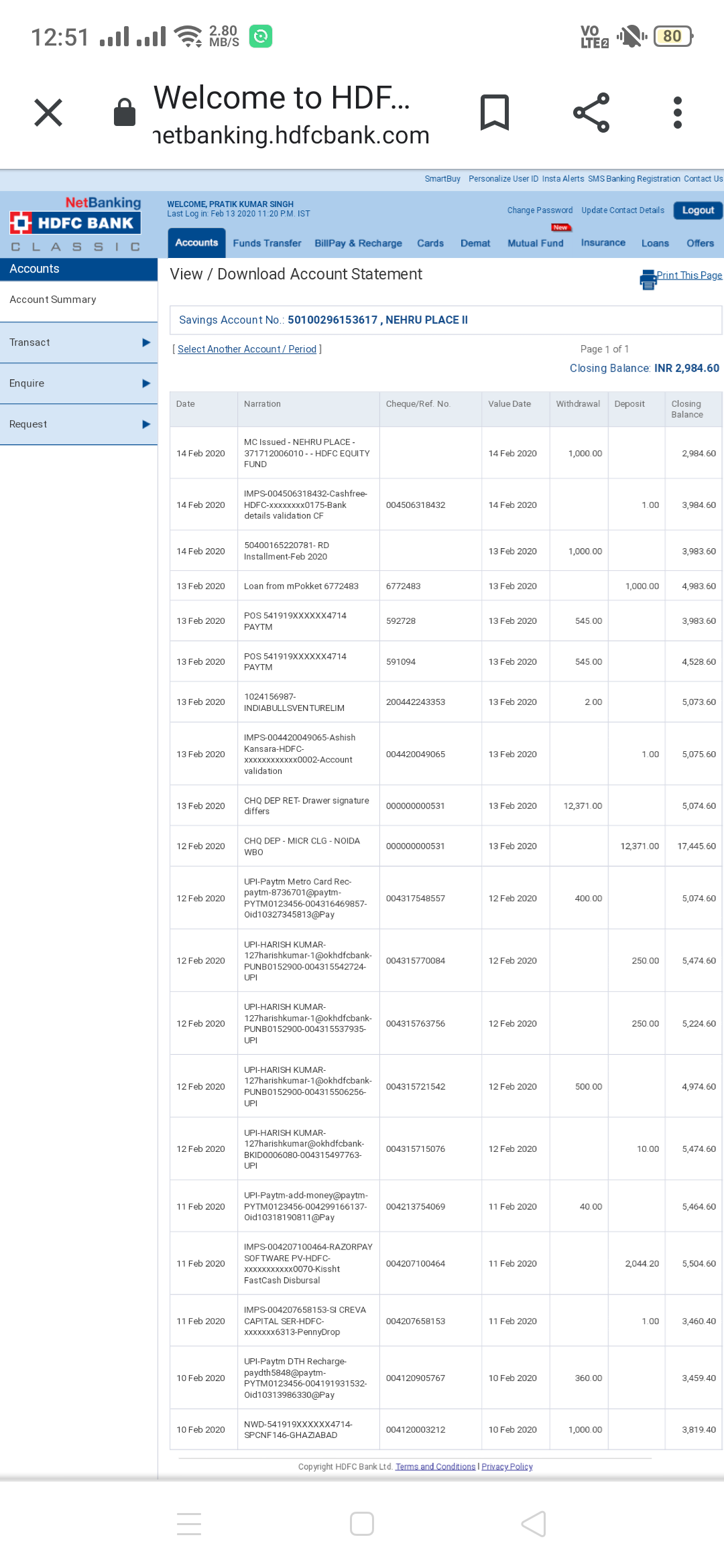Screen dimensions: 724x1568
Task: Select the Mutual Fund tab
Action: pos(536,243)
